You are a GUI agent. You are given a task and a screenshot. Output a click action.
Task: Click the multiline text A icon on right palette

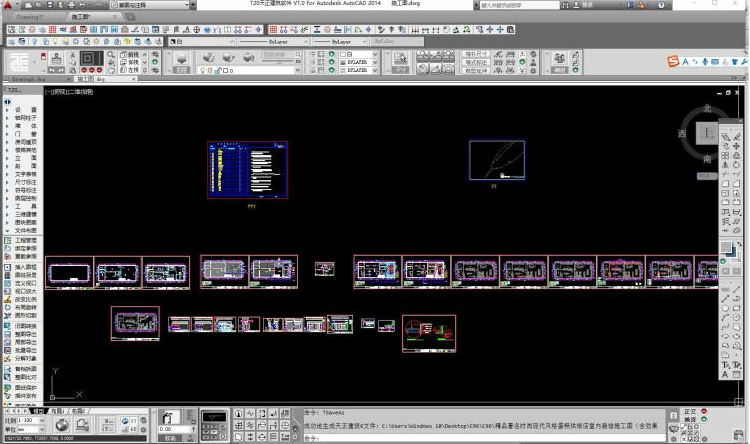tap(725, 375)
